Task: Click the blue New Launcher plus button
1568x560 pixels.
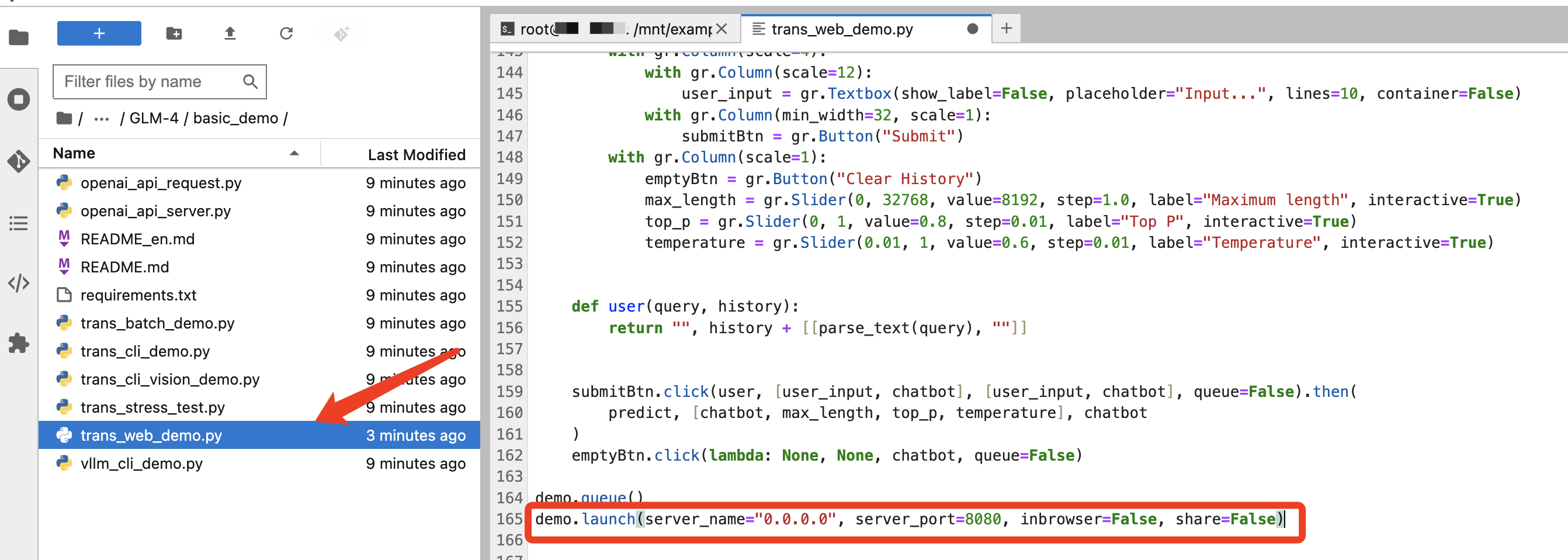Action: tap(99, 33)
